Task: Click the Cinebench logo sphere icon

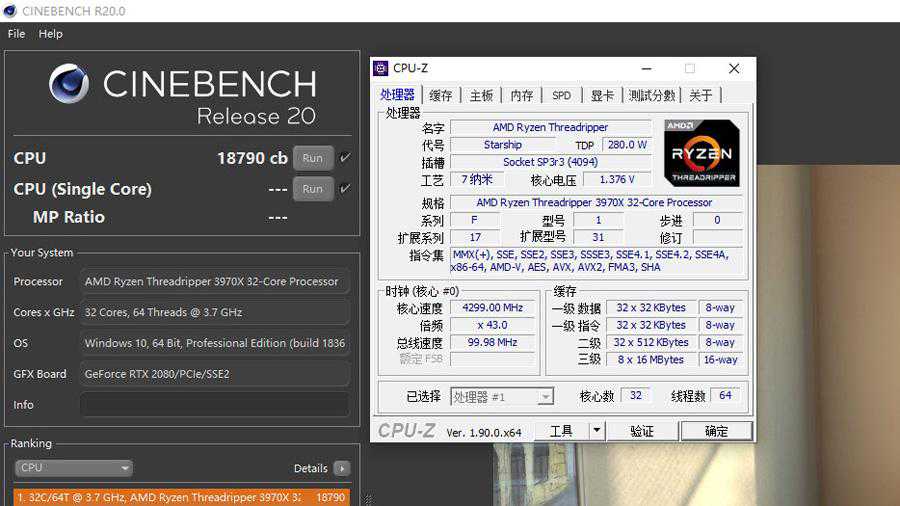Action: point(69,84)
